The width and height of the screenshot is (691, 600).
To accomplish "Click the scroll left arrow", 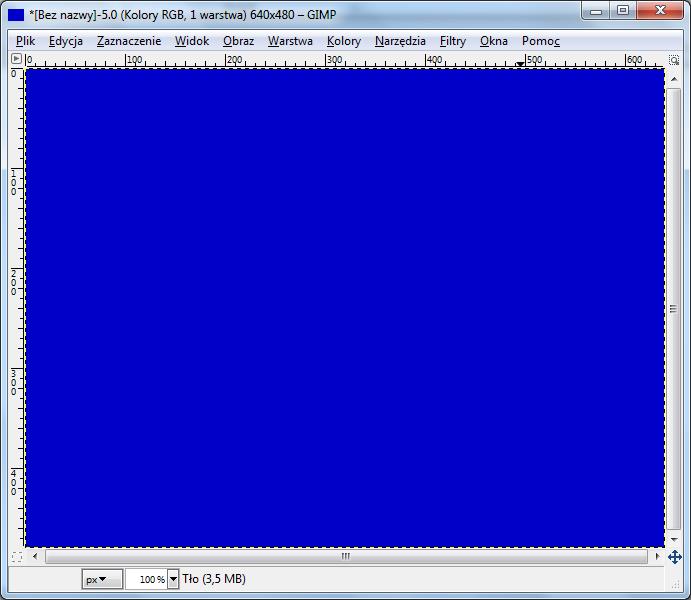I will point(35,556).
